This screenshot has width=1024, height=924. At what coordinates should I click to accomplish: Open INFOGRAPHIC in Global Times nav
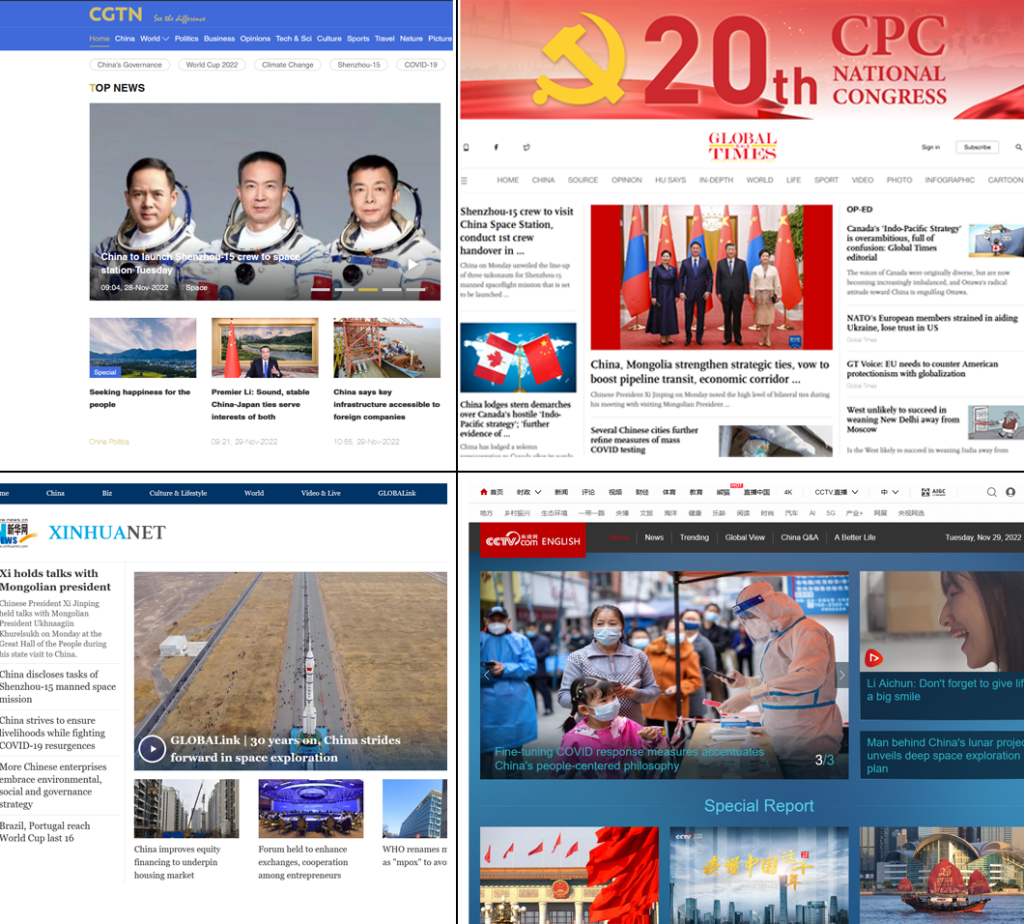[950, 180]
